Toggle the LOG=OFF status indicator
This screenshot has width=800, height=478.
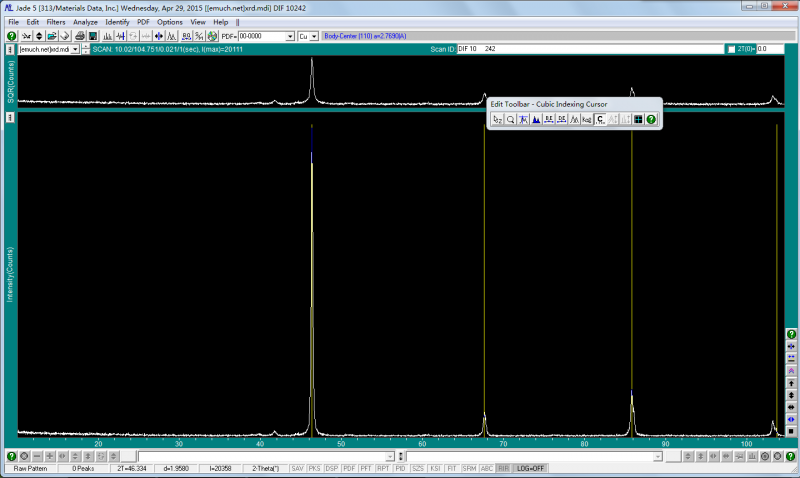tap(531, 468)
